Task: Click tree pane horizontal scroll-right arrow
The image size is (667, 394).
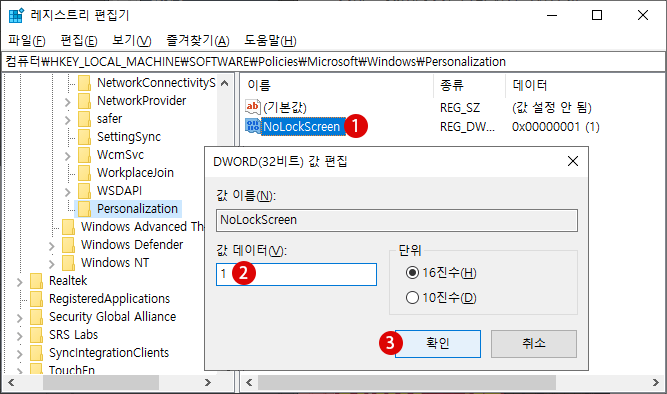Action: pyautogui.click(x=208, y=383)
